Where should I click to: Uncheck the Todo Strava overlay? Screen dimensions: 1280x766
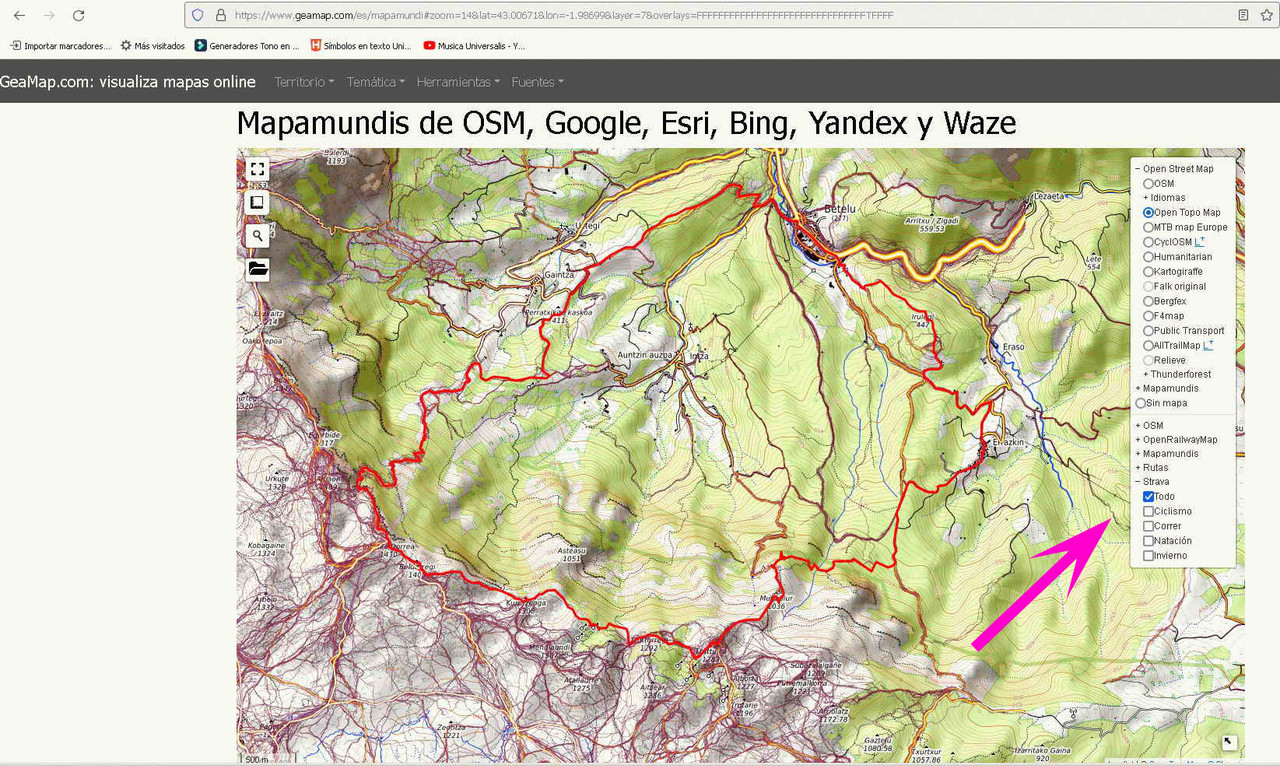click(1148, 496)
